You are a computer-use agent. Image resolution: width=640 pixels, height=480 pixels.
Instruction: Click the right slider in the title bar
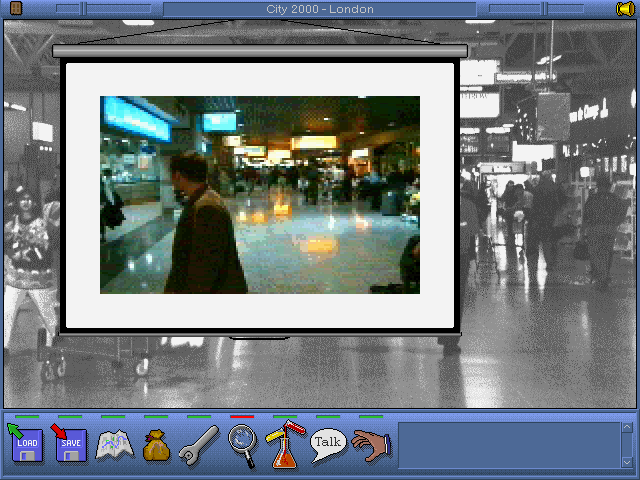536,9
